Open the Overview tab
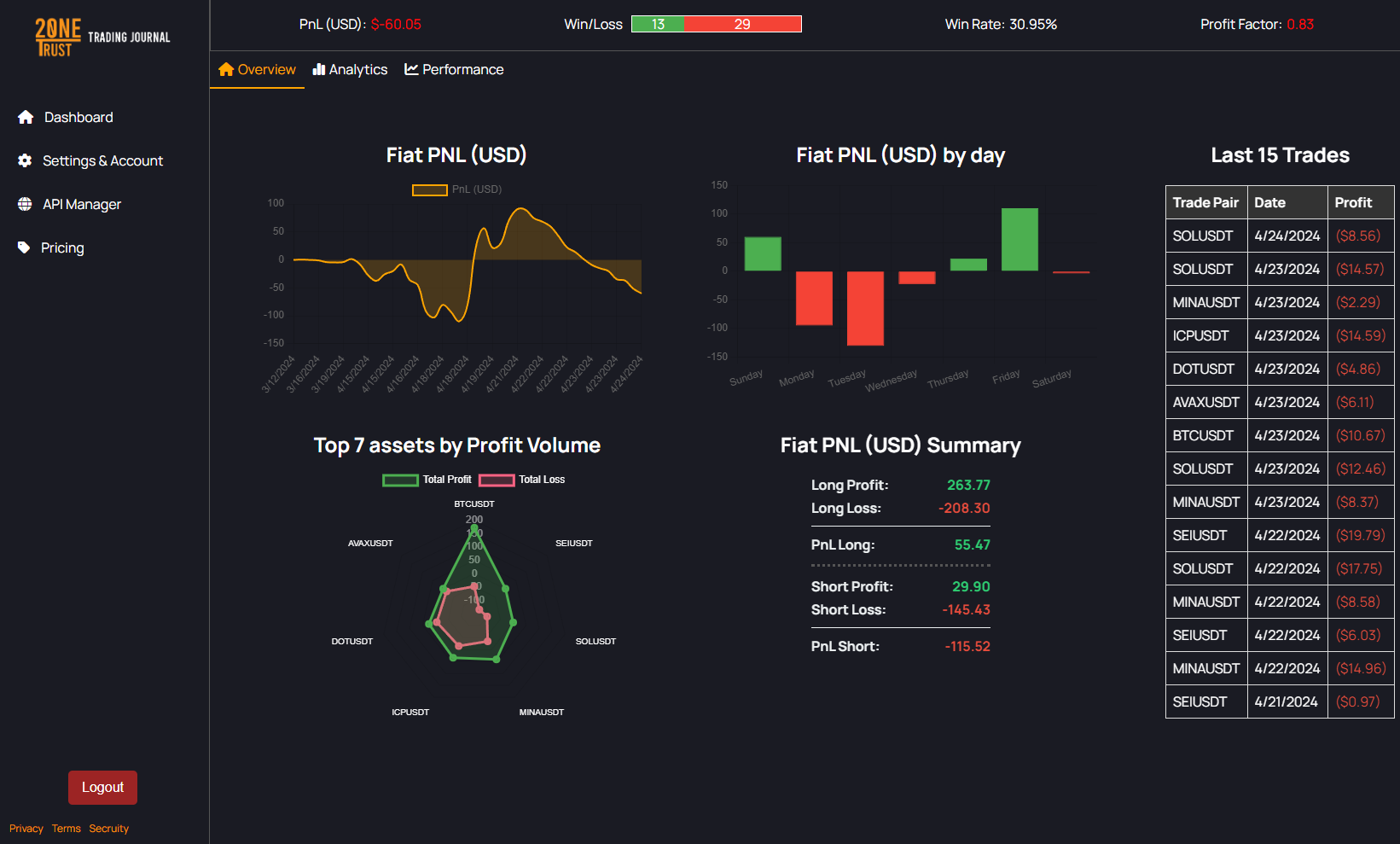The image size is (1400, 844). [257, 70]
